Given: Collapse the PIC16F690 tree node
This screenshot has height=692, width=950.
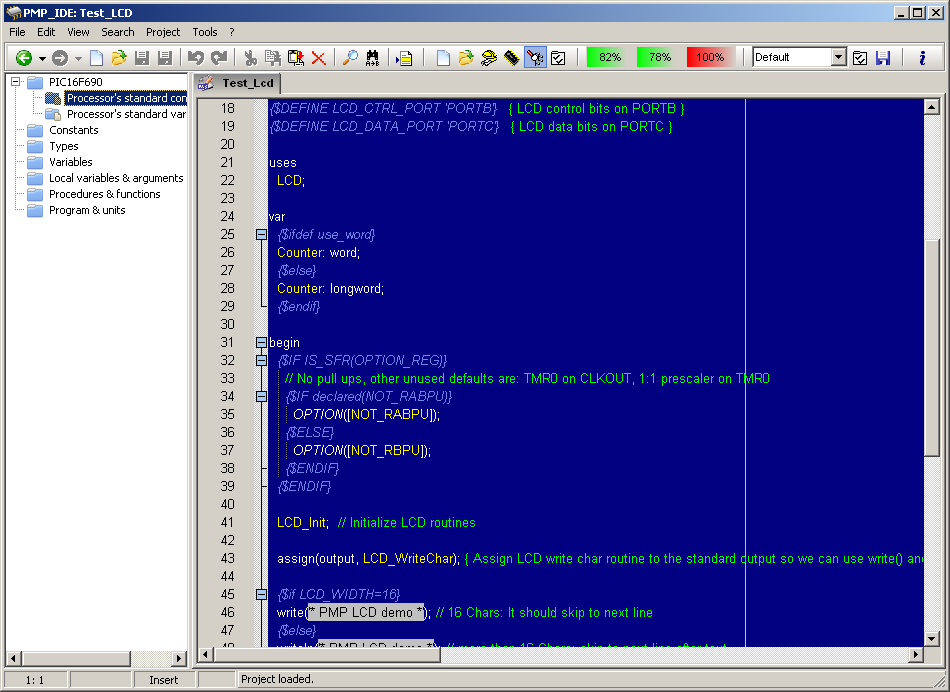Looking at the screenshot, I should pyautogui.click(x=16, y=82).
